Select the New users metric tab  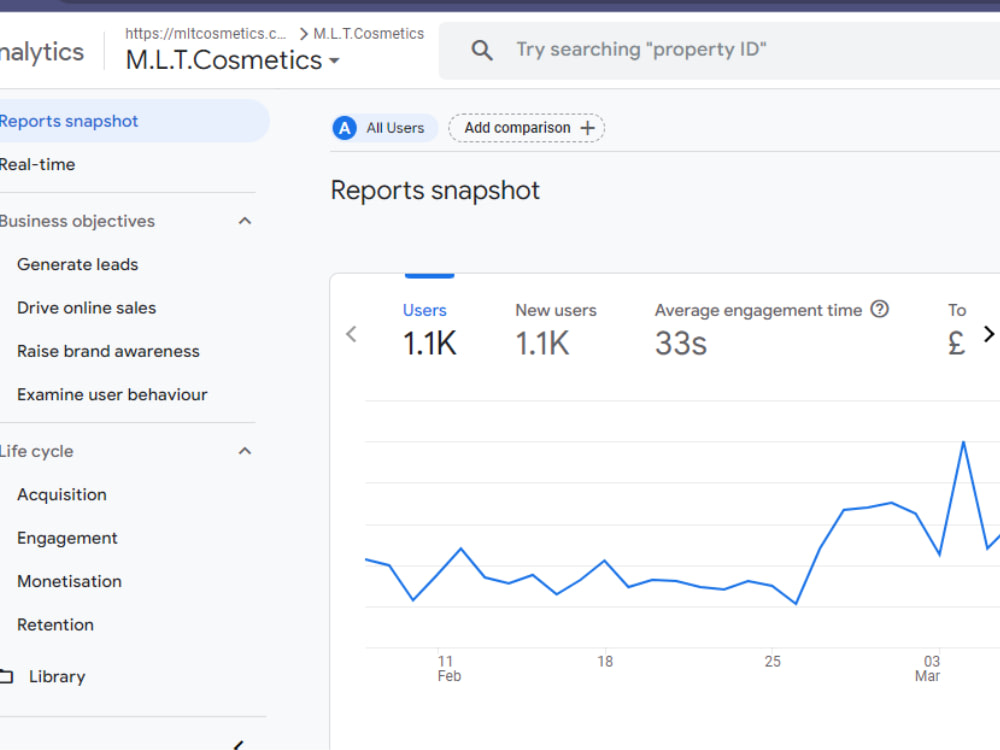[x=555, y=328]
